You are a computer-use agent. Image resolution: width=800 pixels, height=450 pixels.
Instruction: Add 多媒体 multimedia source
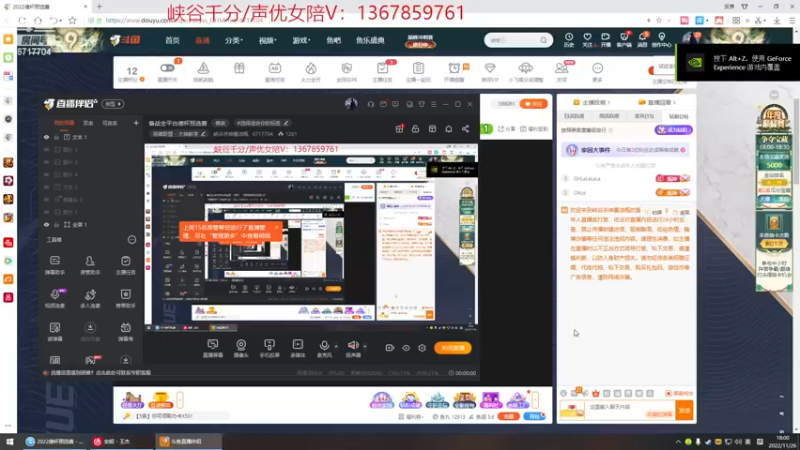[297, 348]
